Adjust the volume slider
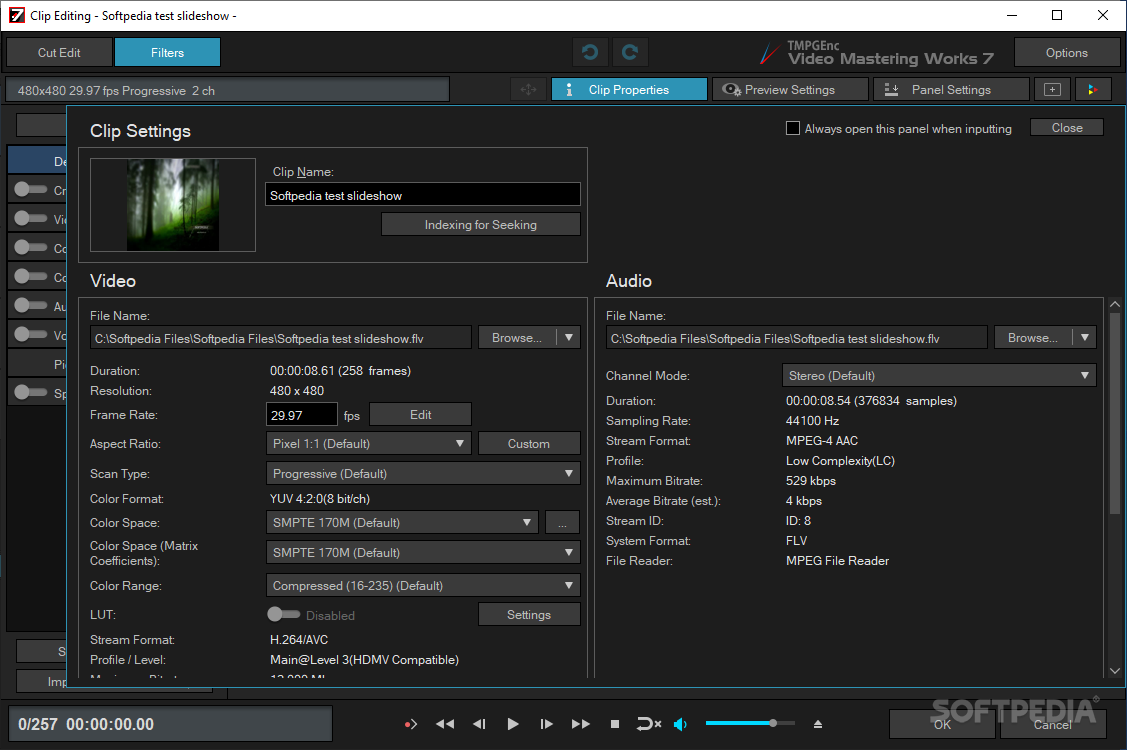This screenshot has height=750, width=1127. 750,723
